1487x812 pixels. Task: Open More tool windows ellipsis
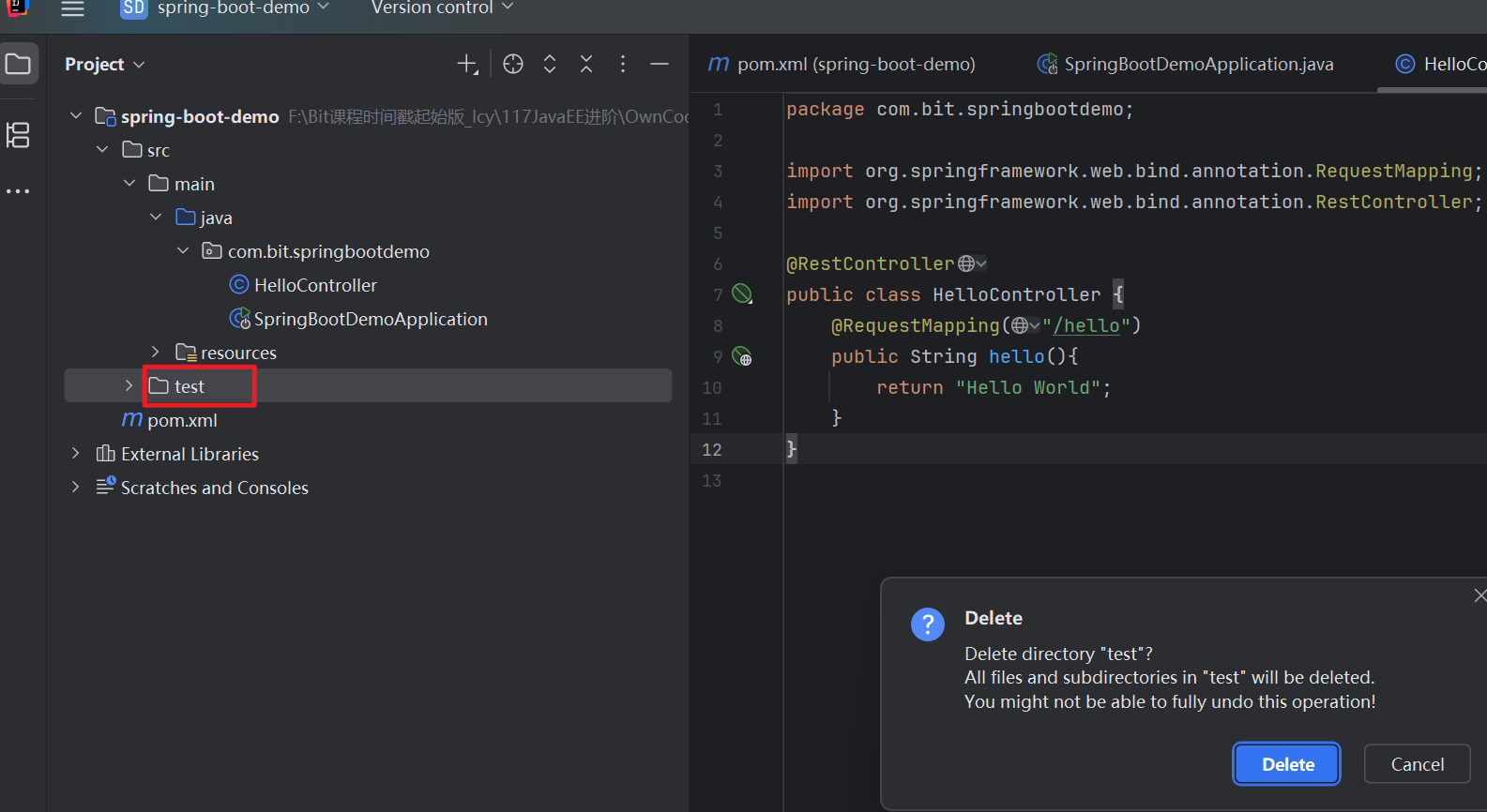click(x=18, y=191)
